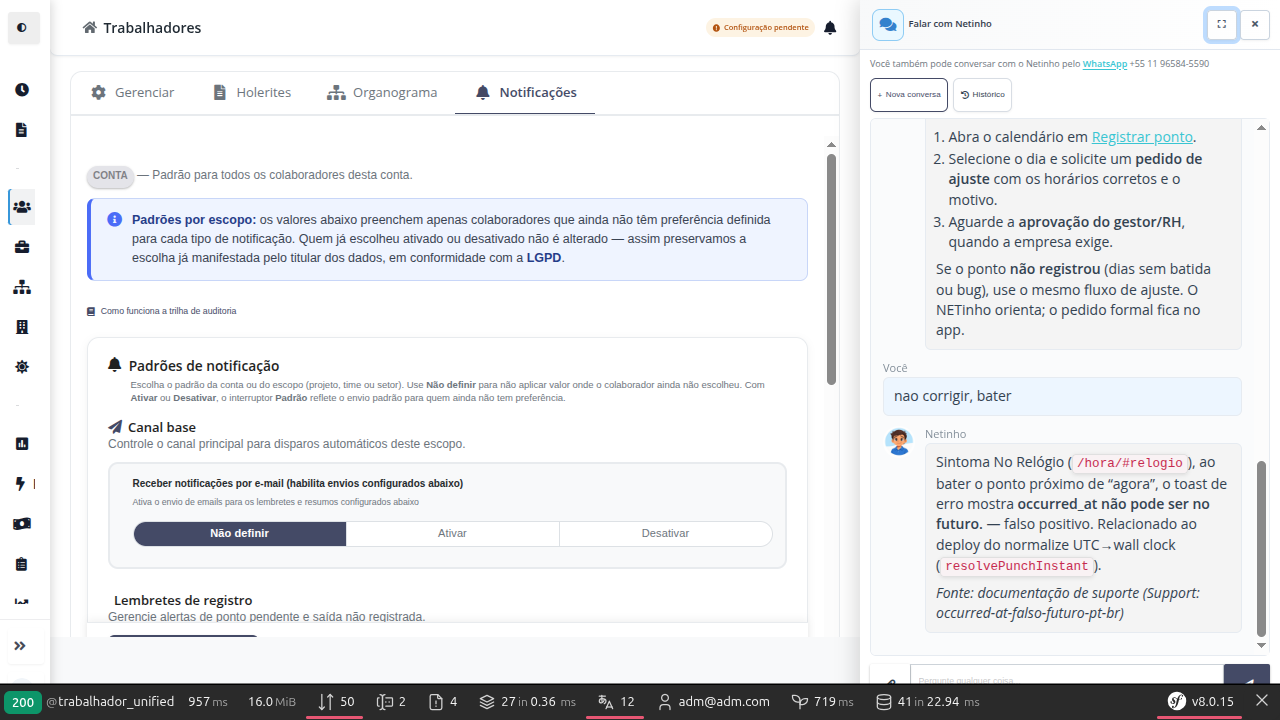Image resolution: width=1280 pixels, height=720 pixels.
Task: Select 'Ativar' for e-mail notifications
Action: (453, 534)
